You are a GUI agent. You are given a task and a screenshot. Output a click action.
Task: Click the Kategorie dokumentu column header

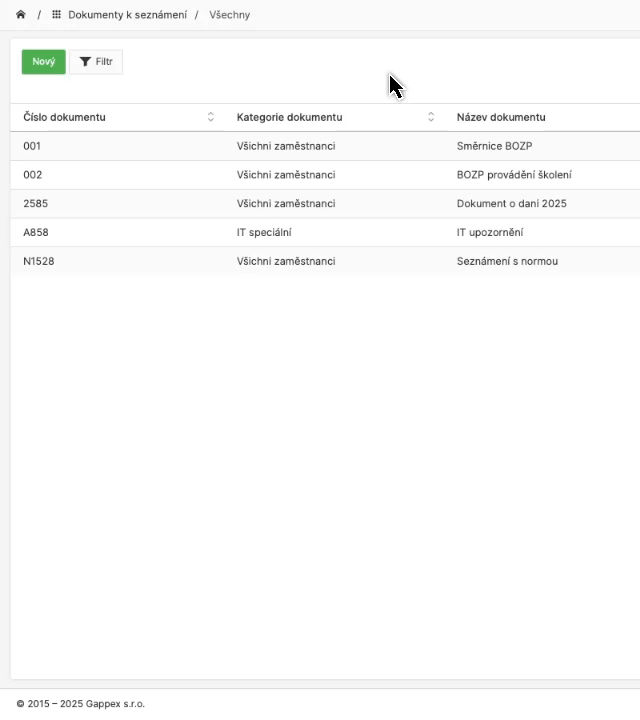tap(289, 117)
